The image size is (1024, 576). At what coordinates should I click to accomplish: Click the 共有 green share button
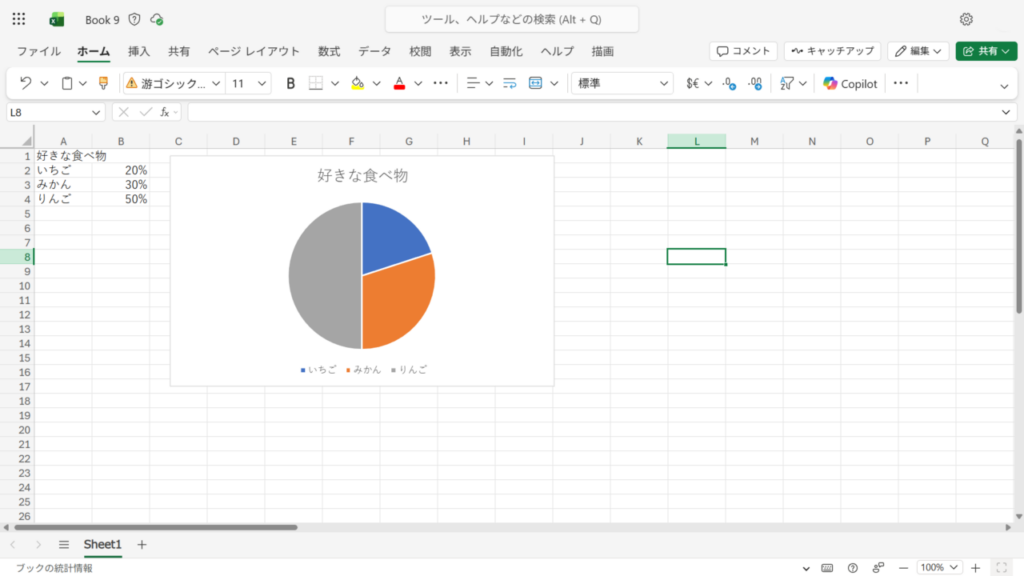pos(979,51)
